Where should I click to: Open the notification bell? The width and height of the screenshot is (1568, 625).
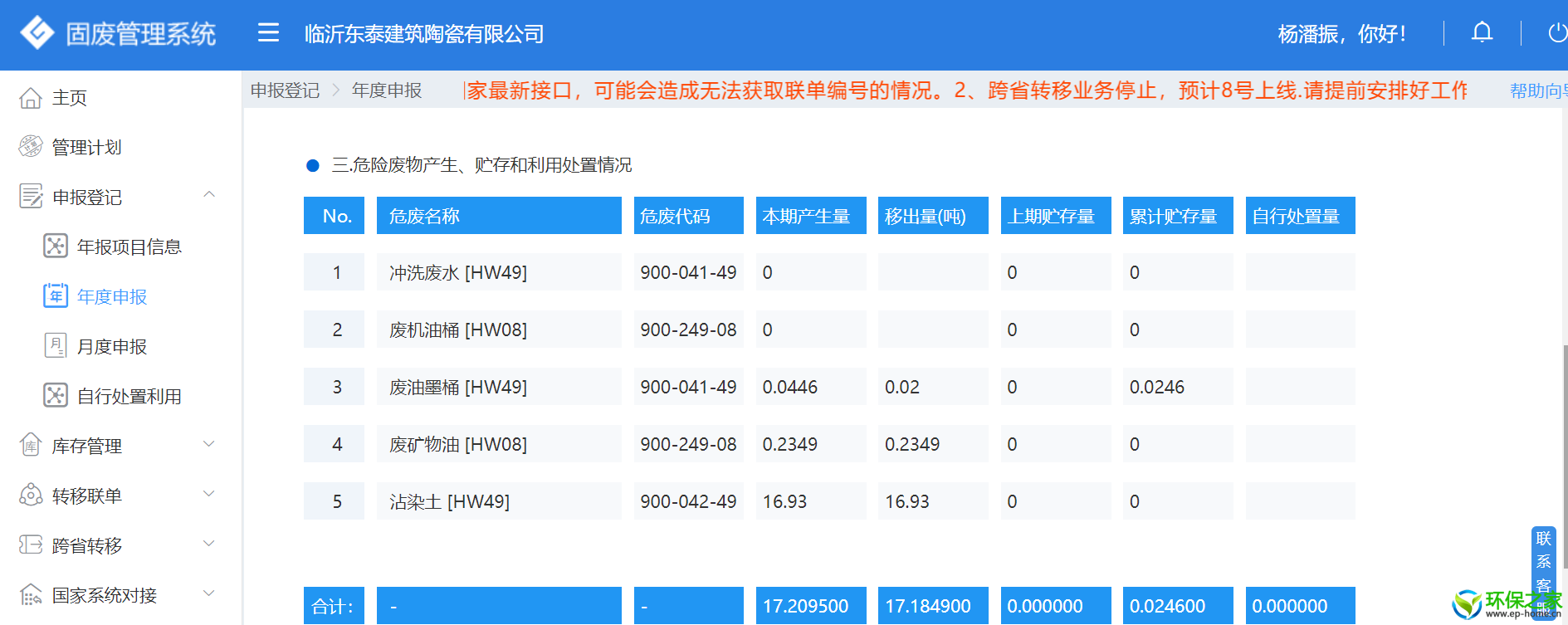(1482, 33)
